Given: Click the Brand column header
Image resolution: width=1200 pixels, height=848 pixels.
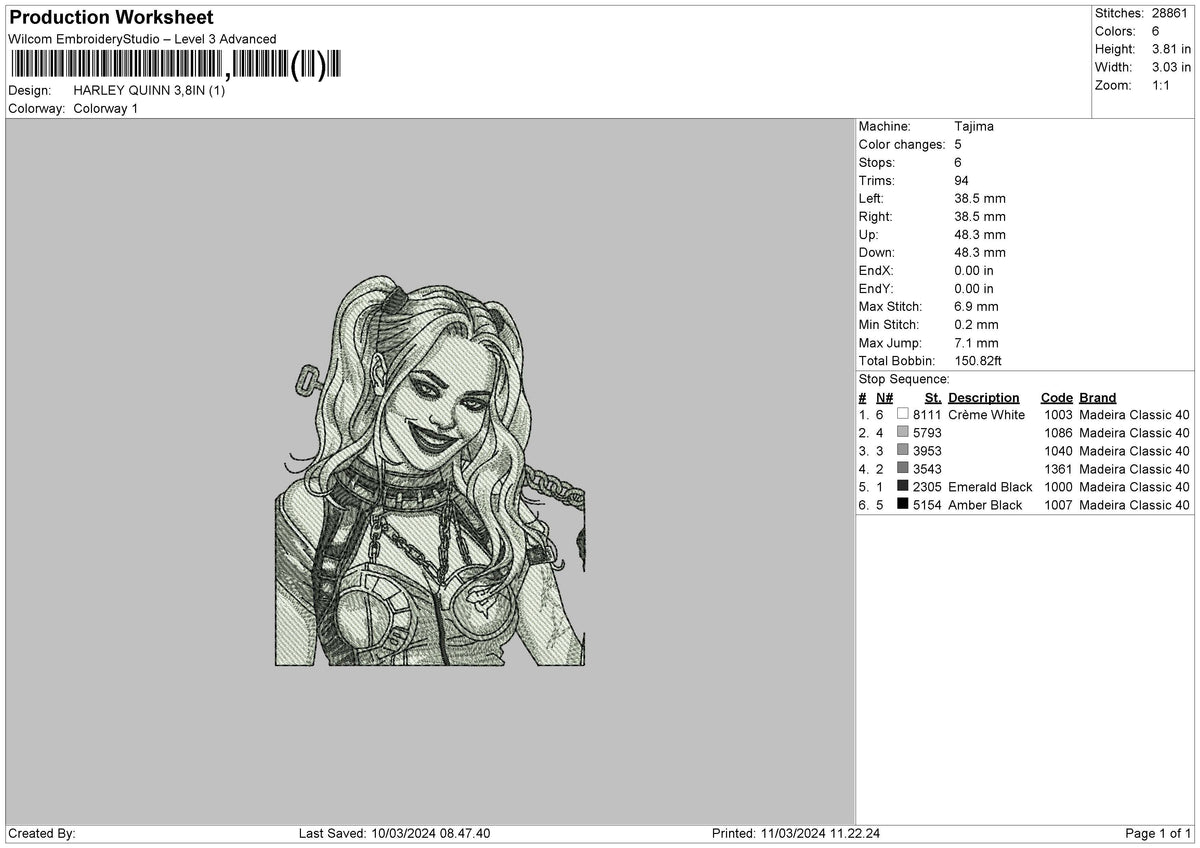Looking at the screenshot, I should pos(1098,398).
